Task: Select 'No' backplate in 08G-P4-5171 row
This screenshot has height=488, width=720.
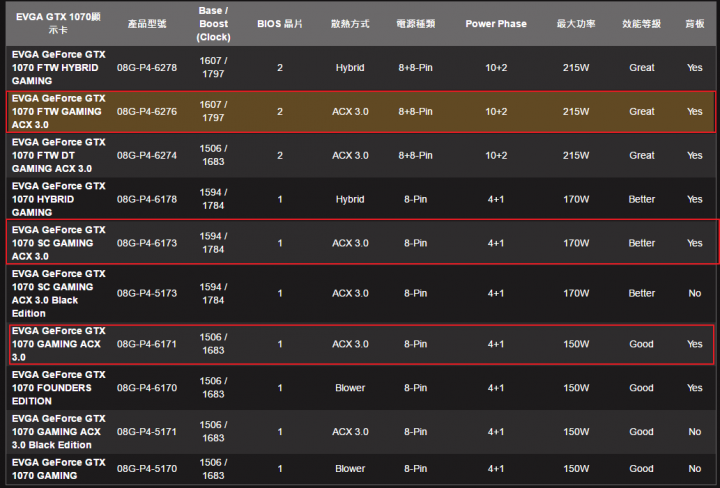Action: 695,432
